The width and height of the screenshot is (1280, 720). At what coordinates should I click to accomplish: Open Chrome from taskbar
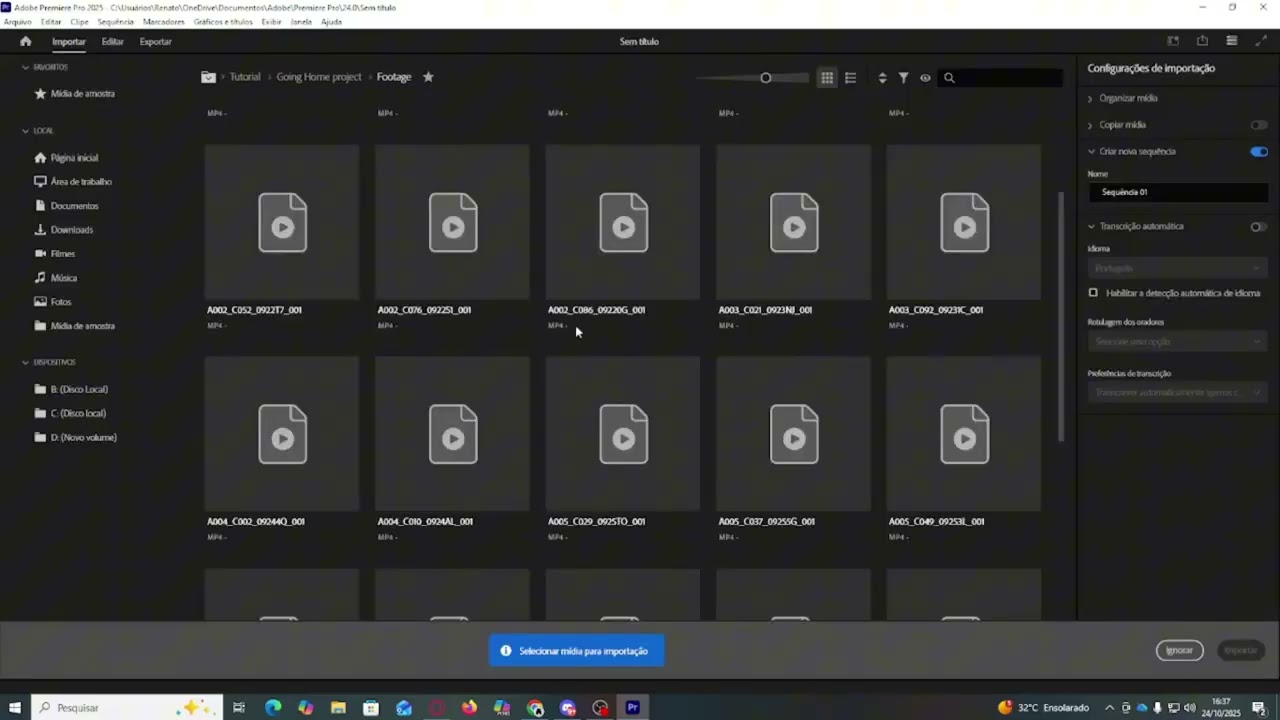(x=535, y=708)
